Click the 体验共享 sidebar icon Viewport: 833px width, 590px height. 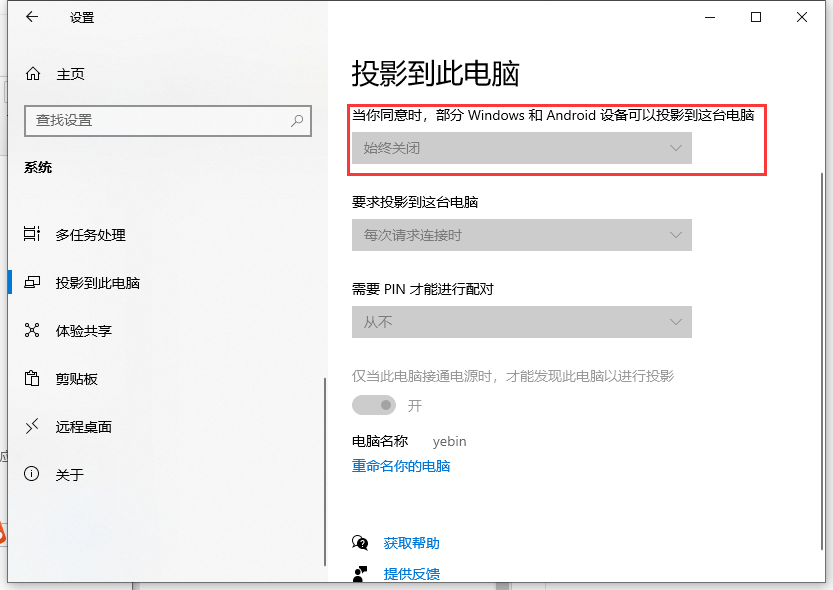point(32,331)
